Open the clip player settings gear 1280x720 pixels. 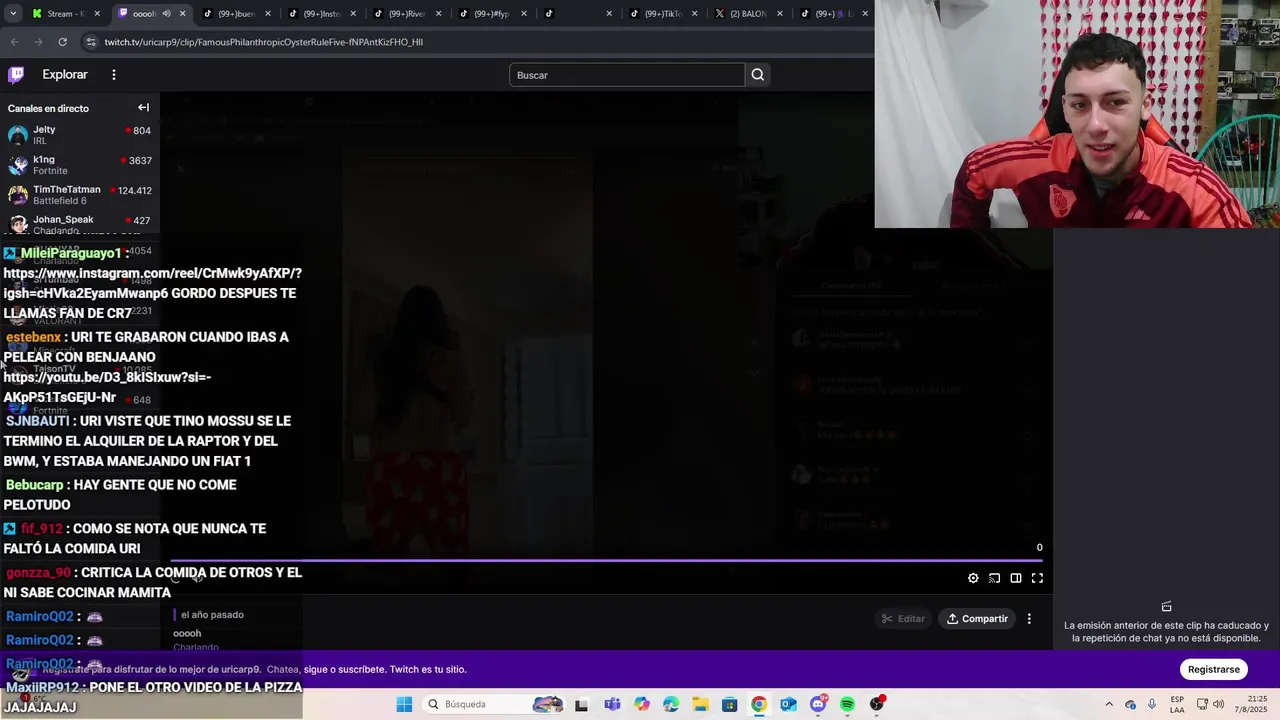(x=973, y=578)
